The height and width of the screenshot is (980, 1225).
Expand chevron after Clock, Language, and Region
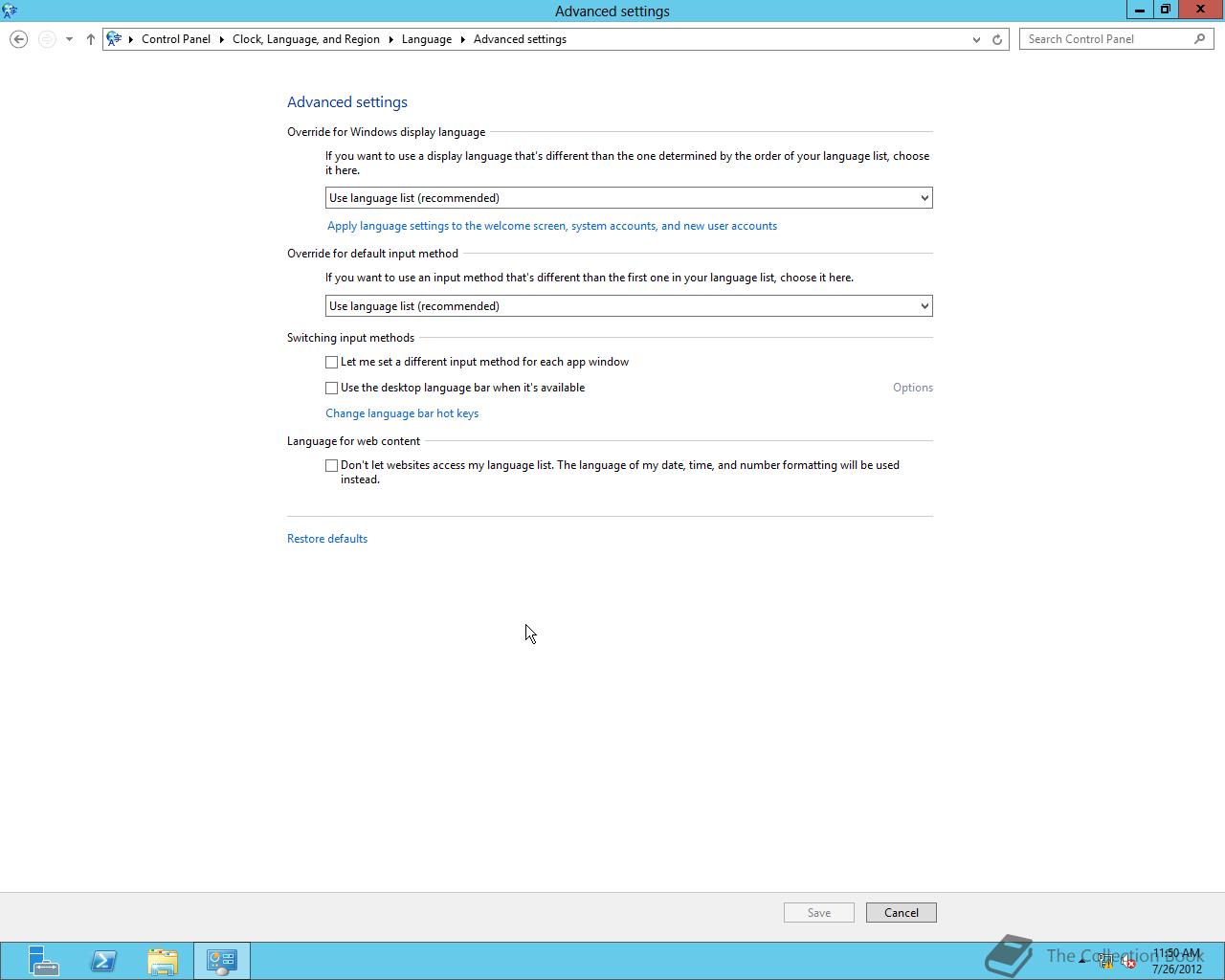390,39
